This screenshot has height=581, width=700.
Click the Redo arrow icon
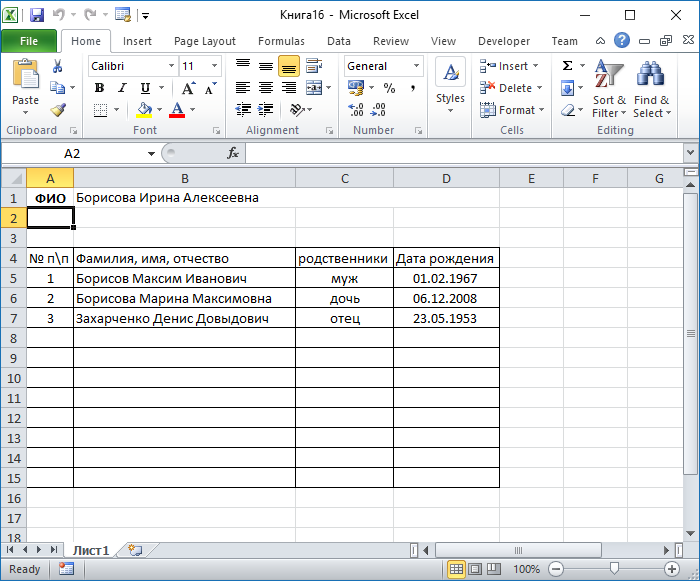pos(90,15)
